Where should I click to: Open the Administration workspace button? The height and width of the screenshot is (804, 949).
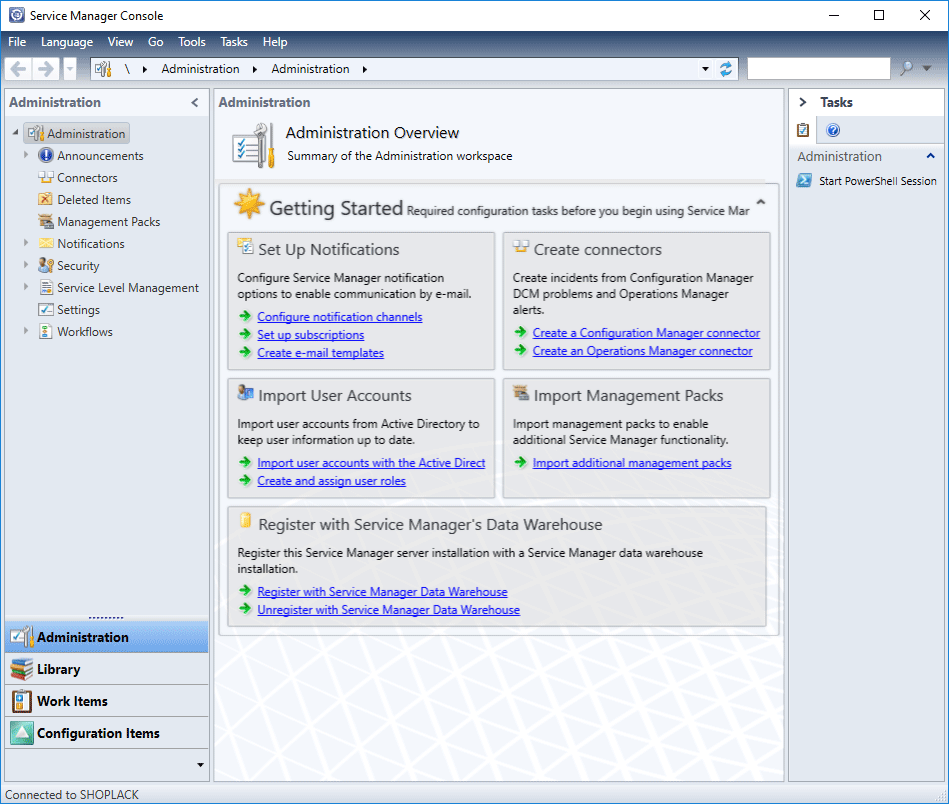click(107, 637)
